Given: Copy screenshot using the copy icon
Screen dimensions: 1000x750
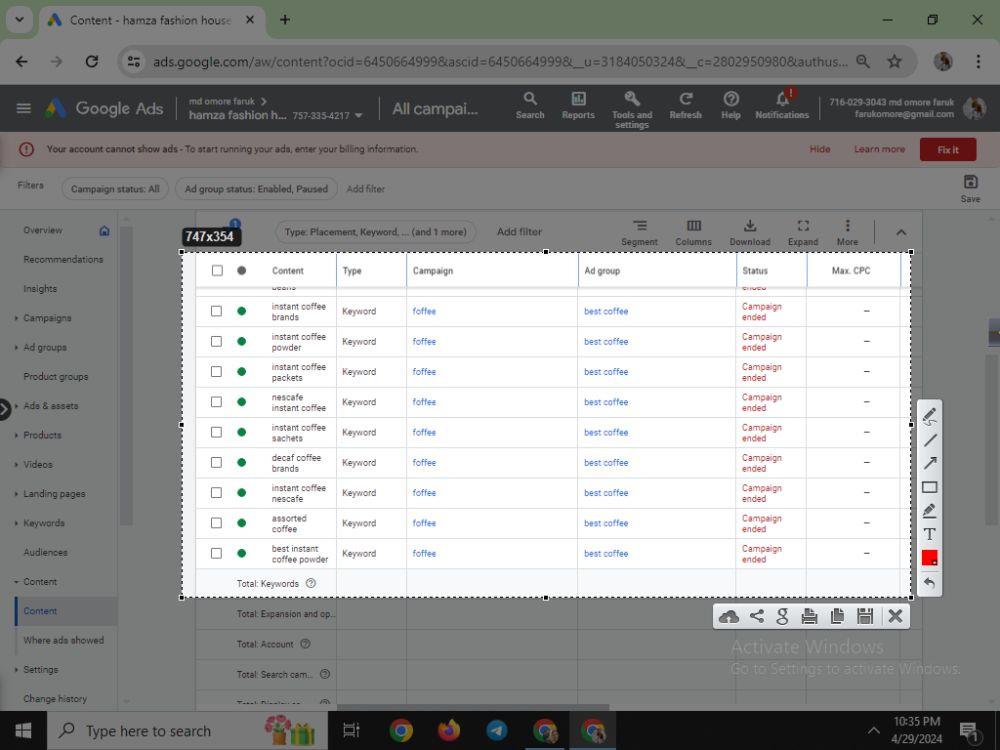Looking at the screenshot, I should point(837,616).
